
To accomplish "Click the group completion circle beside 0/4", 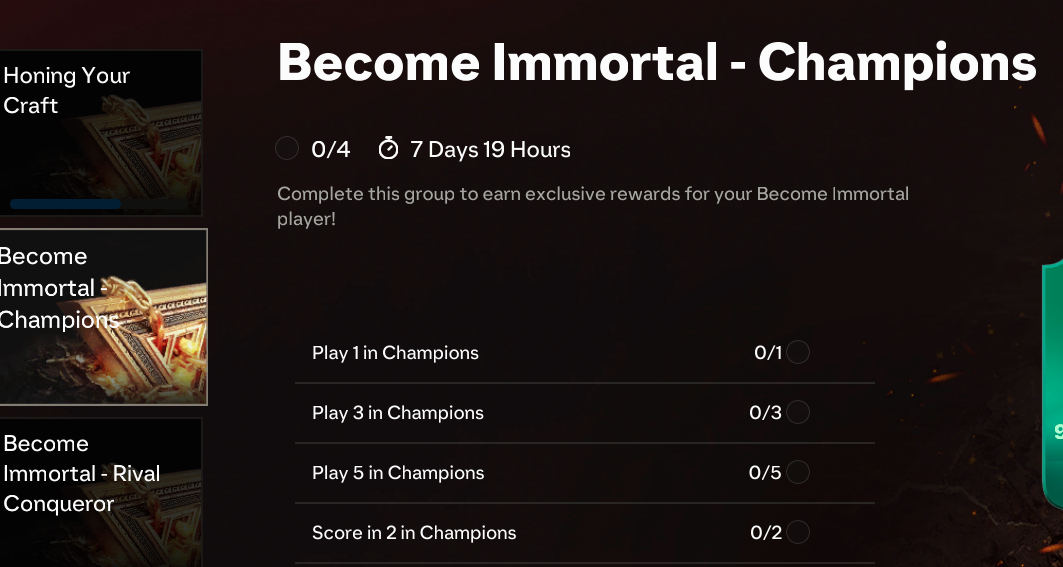I will pos(287,149).
